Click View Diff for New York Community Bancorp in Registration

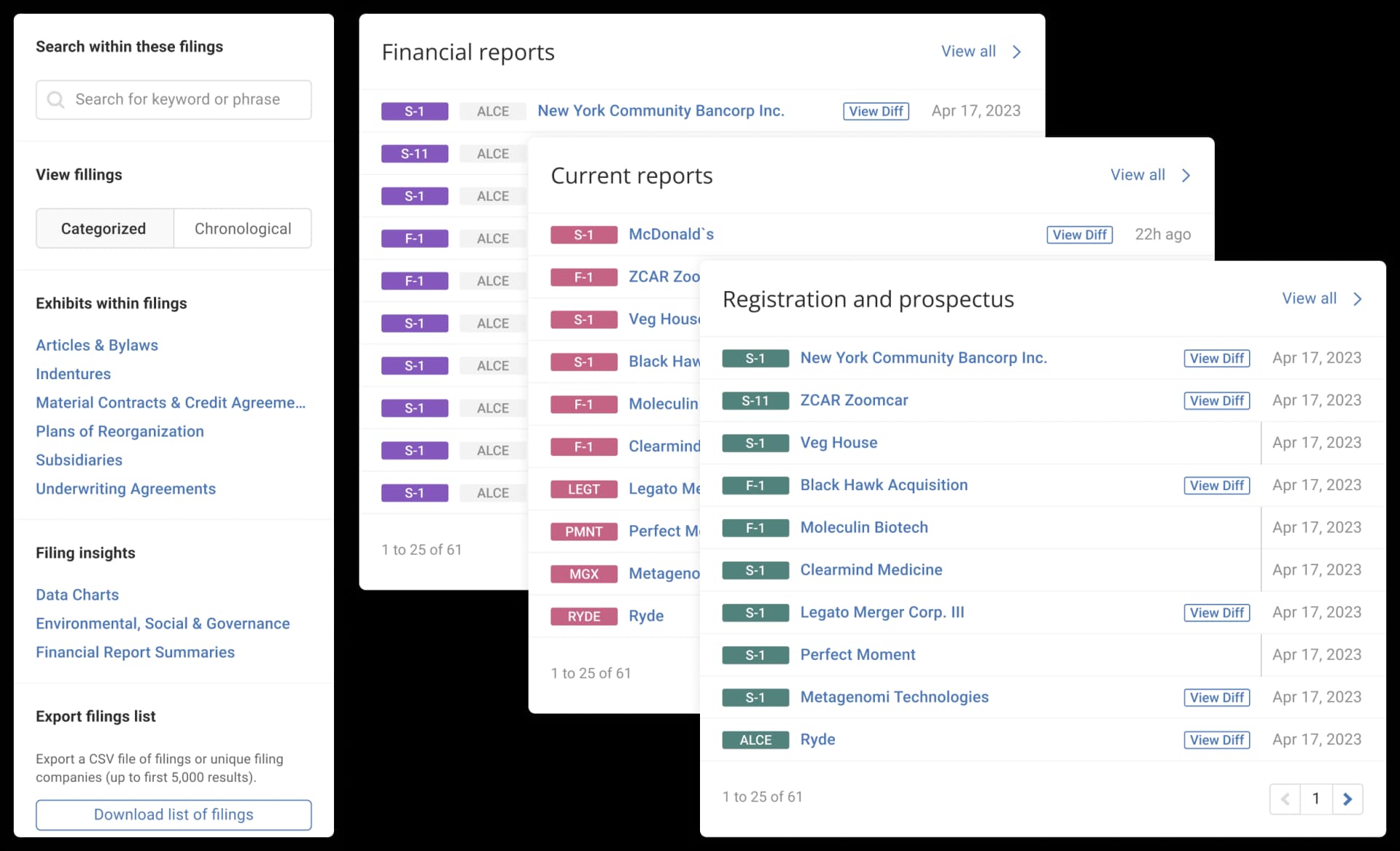click(x=1217, y=358)
